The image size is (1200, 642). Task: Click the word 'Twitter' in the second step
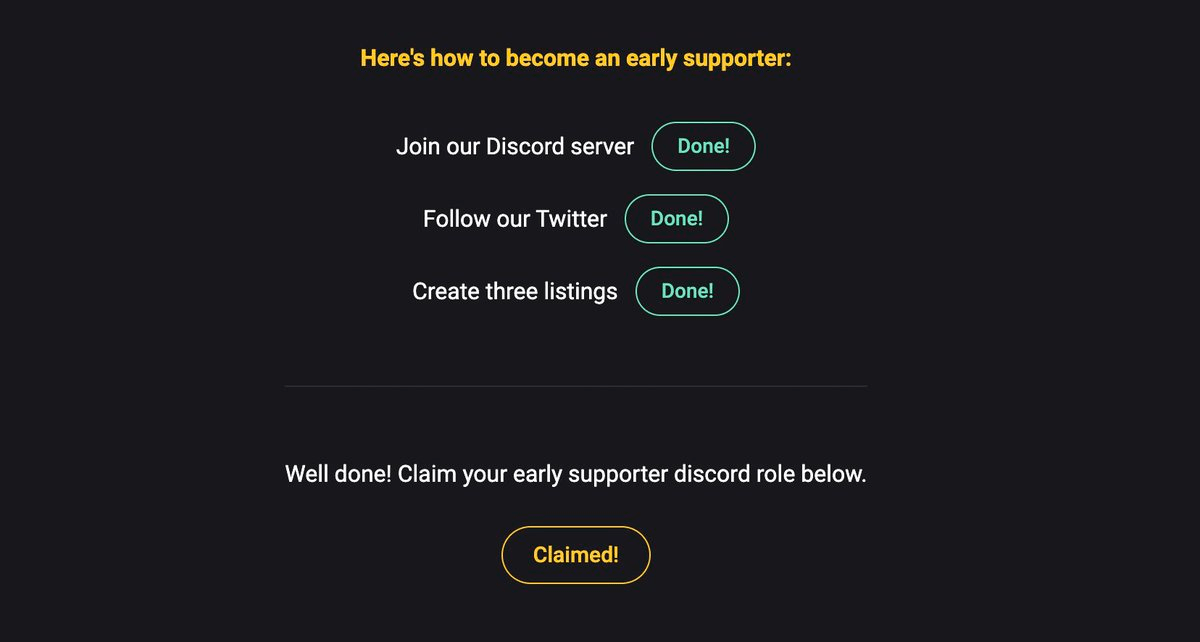[571, 219]
